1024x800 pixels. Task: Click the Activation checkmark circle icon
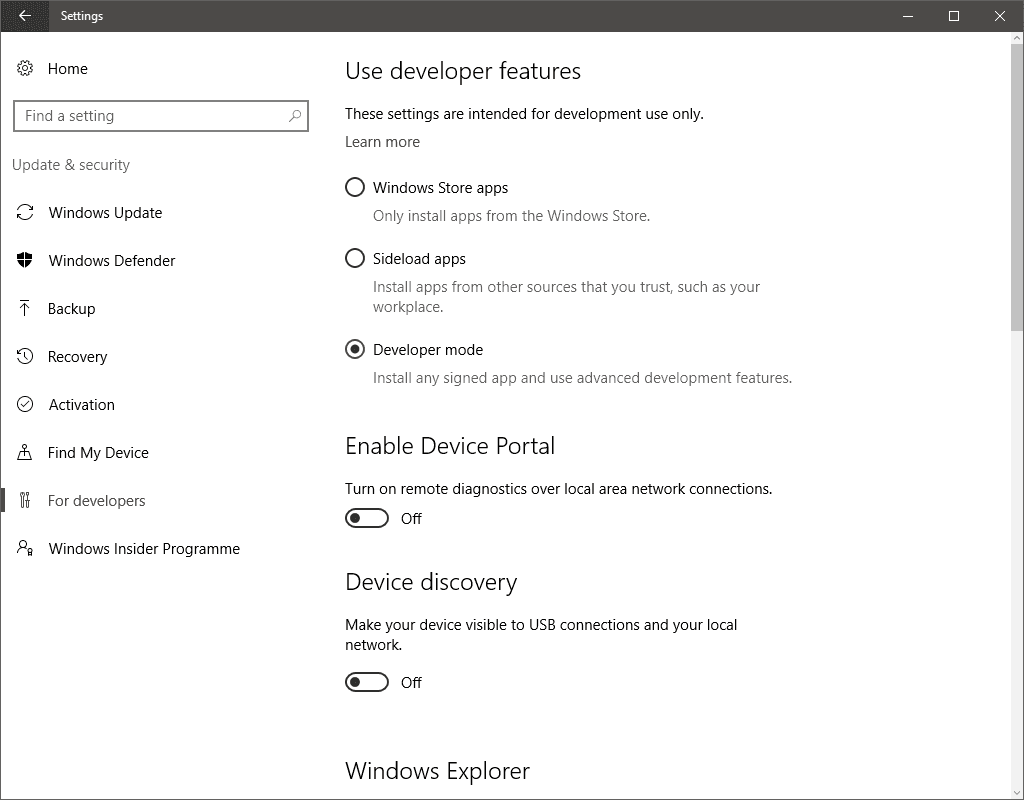[x=25, y=405]
